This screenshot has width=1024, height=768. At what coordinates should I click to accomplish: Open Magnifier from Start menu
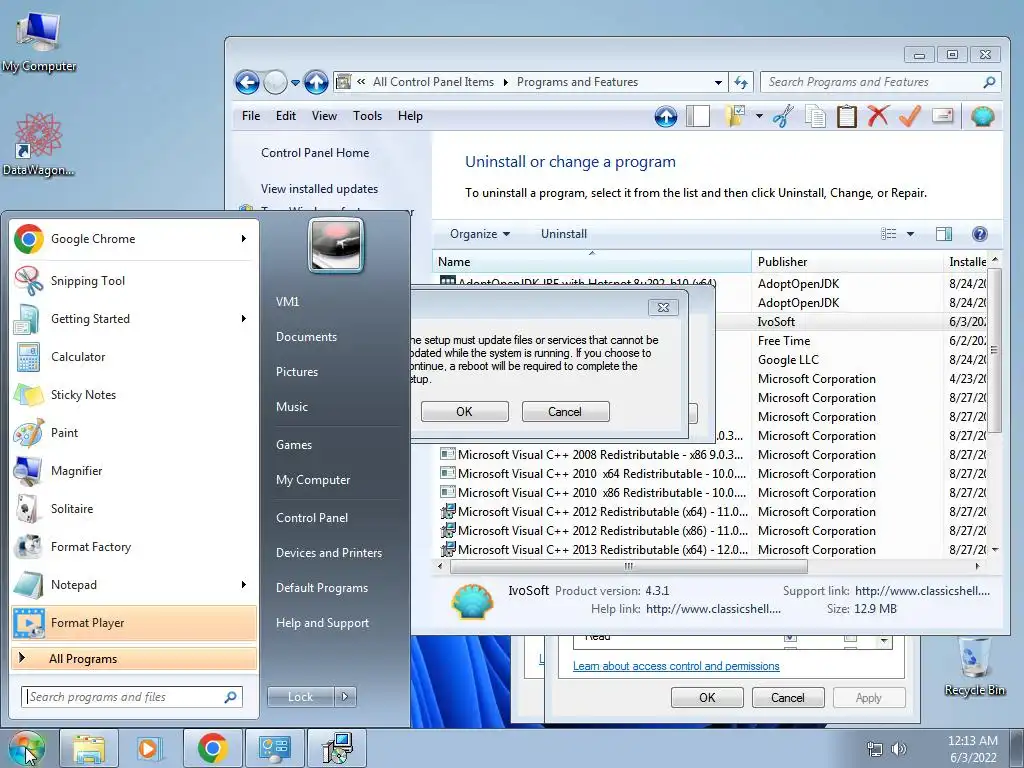(x=134, y=470)
